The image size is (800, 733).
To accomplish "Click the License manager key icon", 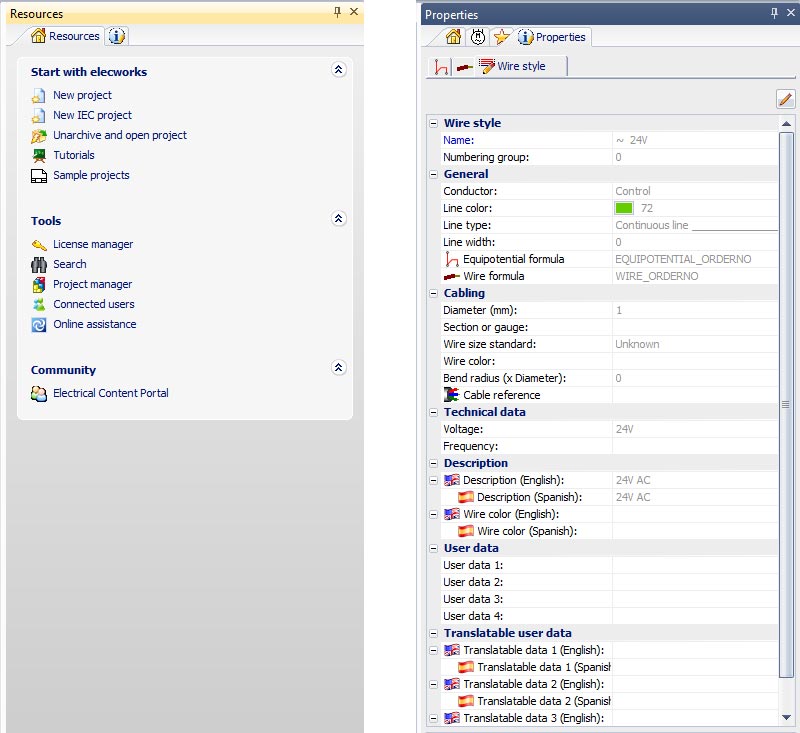I will [39, 245].
